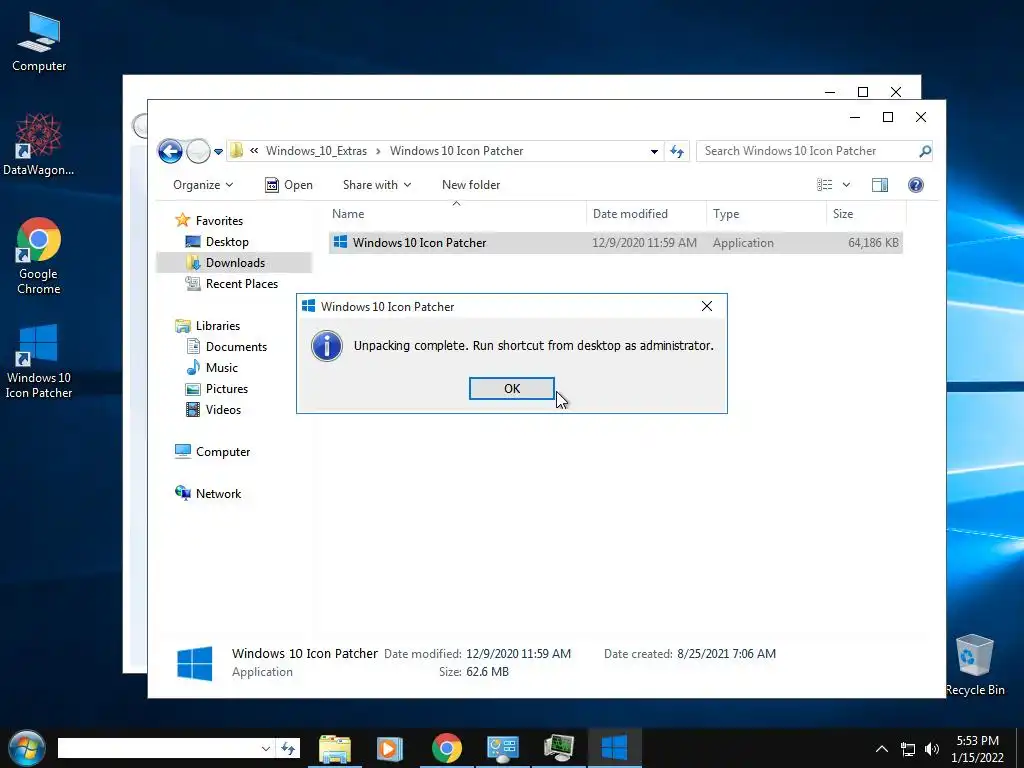Show hidden tray icons with the caret
The height and width of the screenshot is (768, 1024).
pos(882,749)
